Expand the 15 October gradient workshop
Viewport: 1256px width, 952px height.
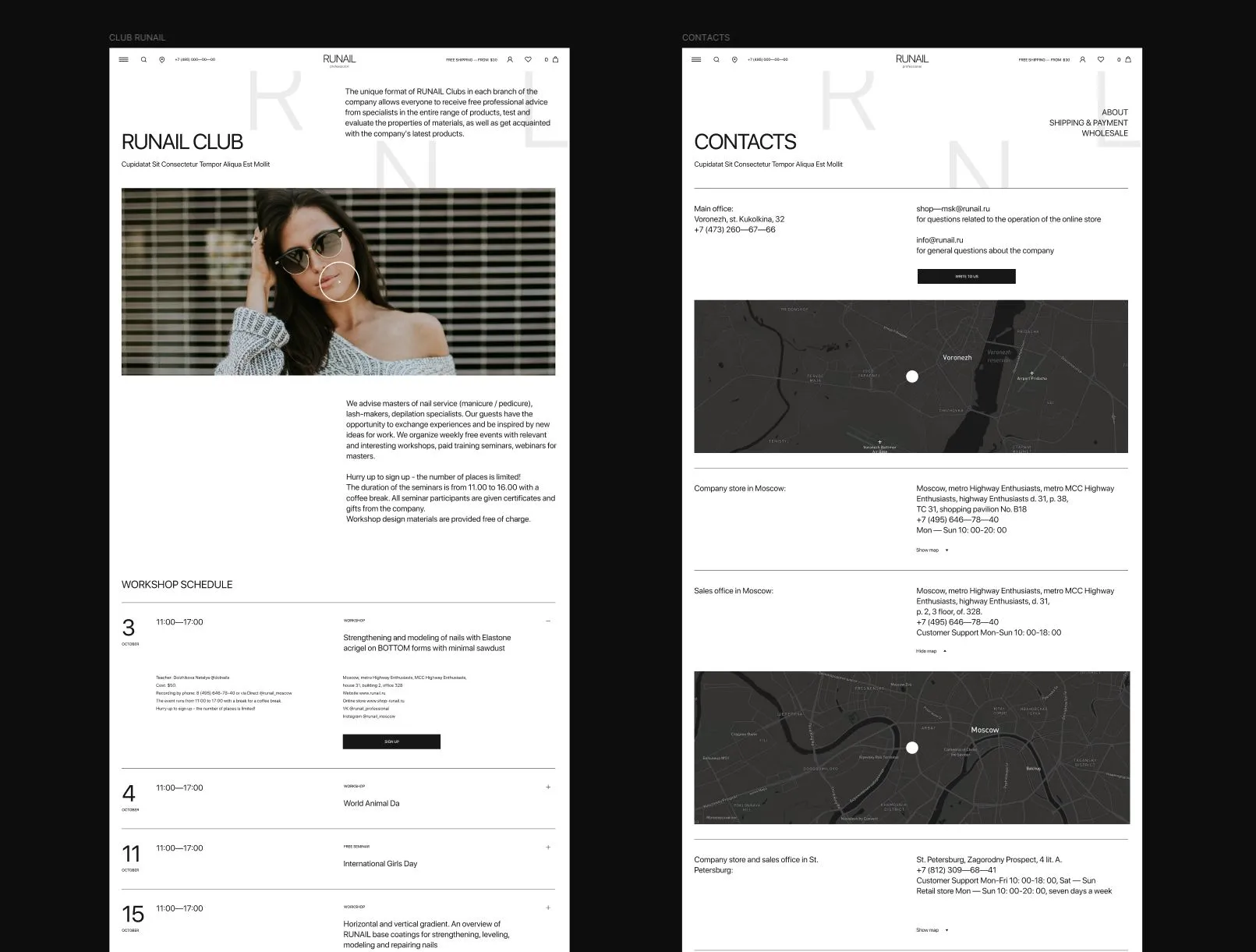(x=548, y=908)
